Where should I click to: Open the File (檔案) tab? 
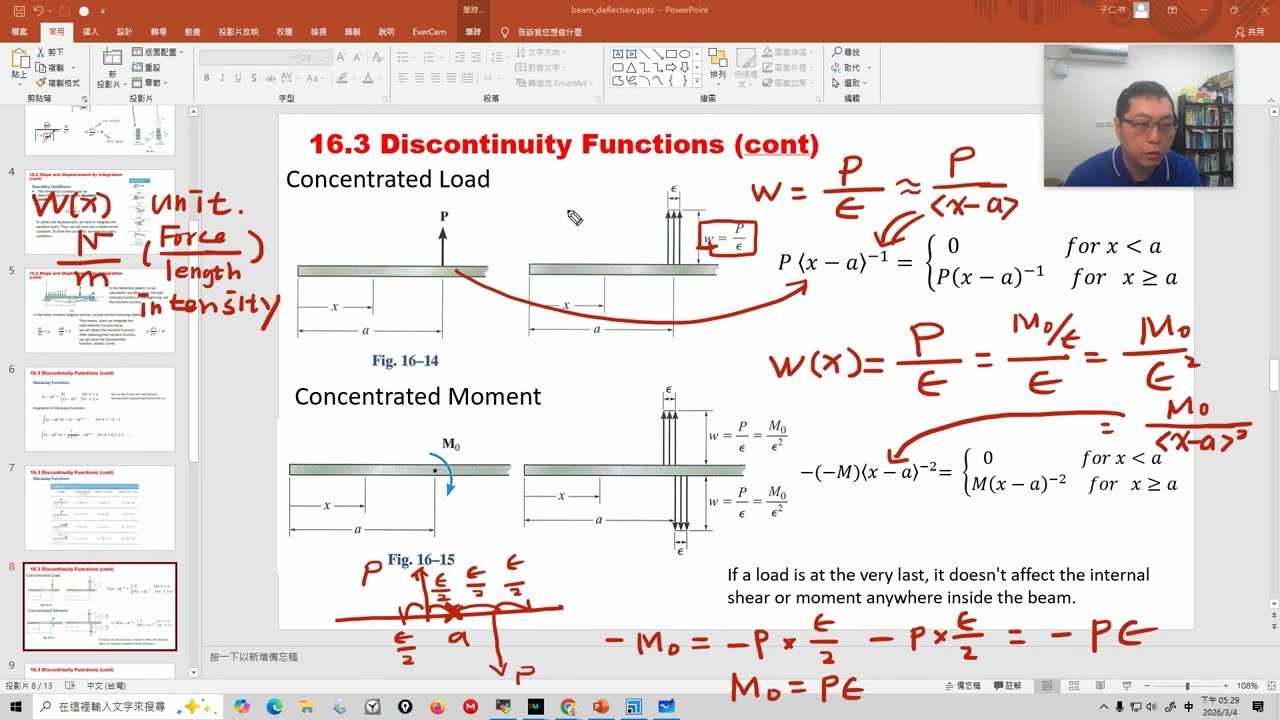tap(19, 32)
